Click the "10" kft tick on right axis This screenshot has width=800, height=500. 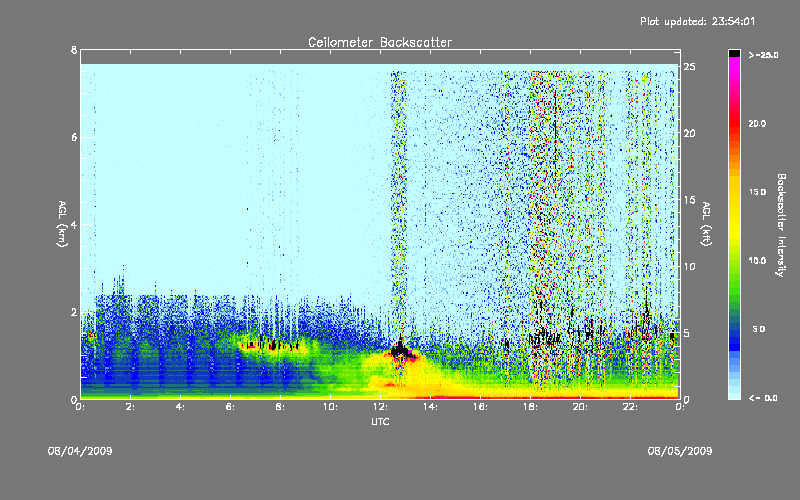(x=690, y=266)
